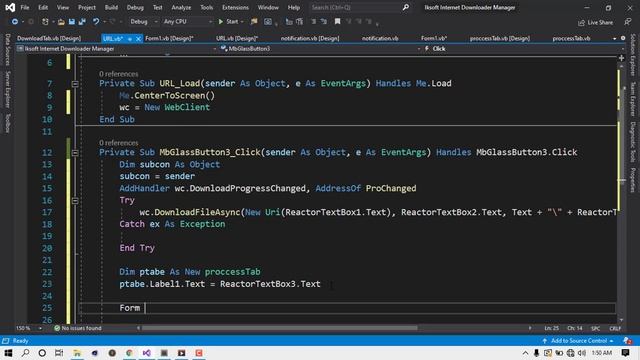
Task: Click Add to Source Control button
Action: click(x=578, y=341)
